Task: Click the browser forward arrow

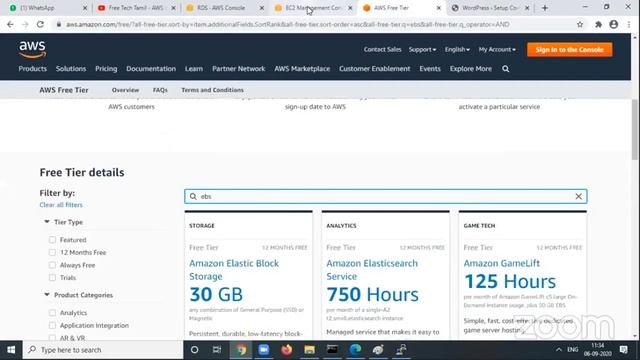Action: [25, 24]
